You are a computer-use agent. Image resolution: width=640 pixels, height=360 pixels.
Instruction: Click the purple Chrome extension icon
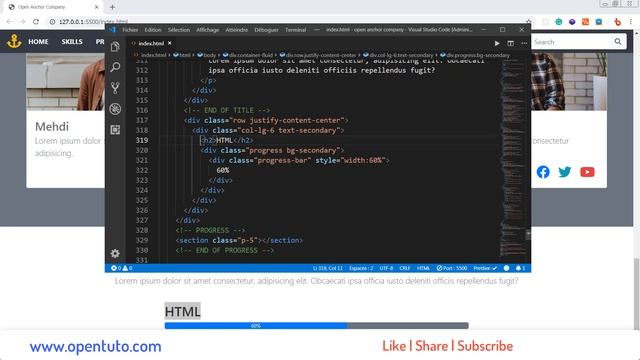click(572, 22)
